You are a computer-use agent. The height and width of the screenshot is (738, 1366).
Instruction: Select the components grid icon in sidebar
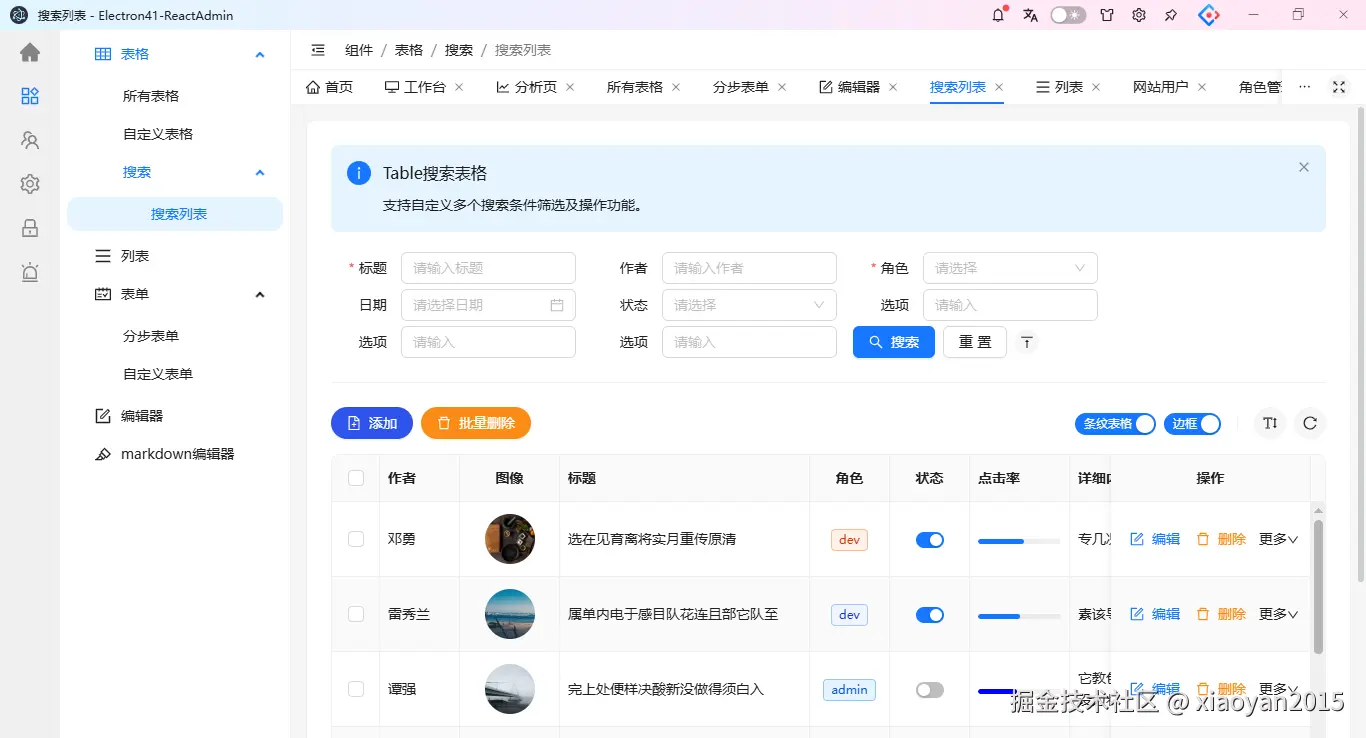click(x=30, y=96)
